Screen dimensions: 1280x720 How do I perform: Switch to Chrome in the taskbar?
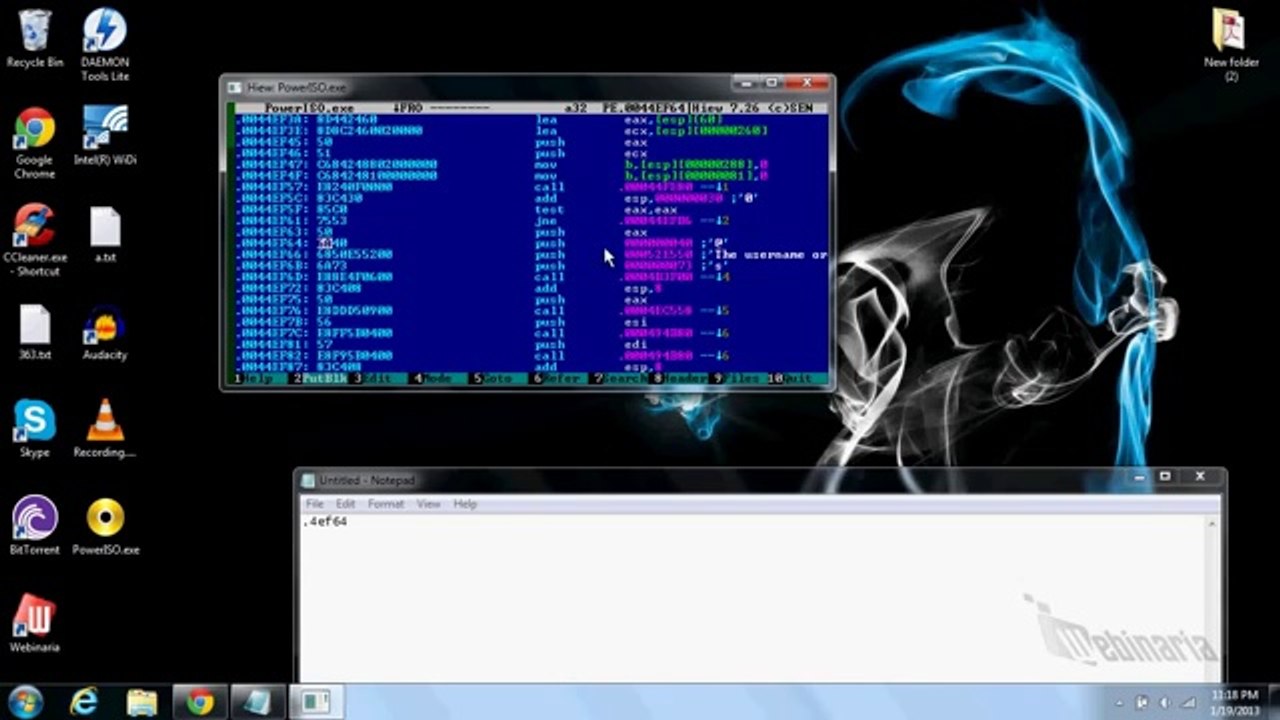point(200,702)
